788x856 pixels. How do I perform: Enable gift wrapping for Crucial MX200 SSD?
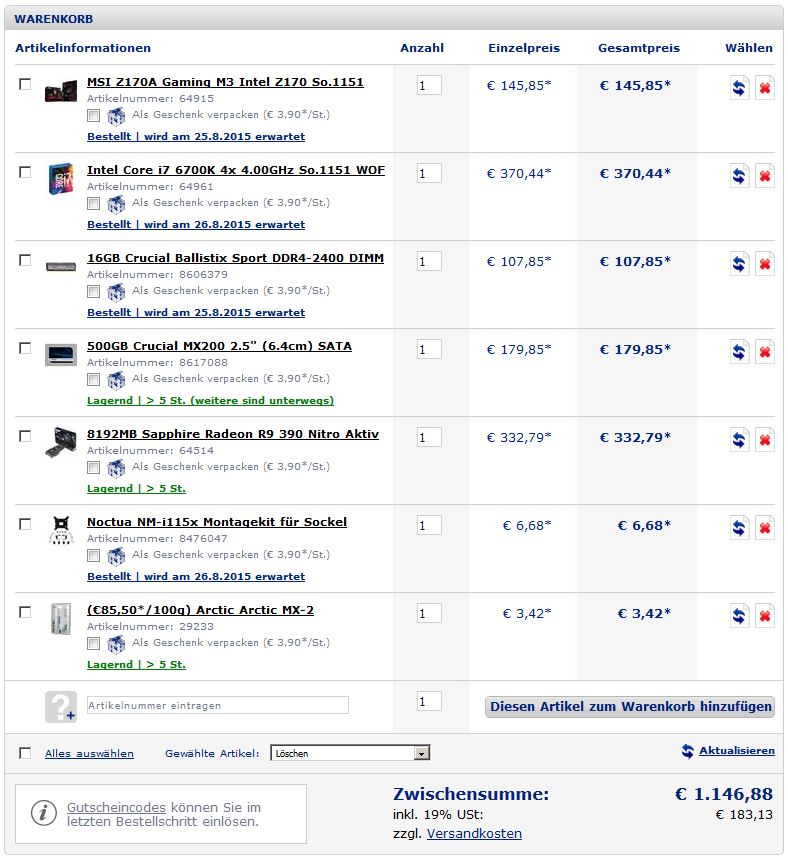point(93,379)
